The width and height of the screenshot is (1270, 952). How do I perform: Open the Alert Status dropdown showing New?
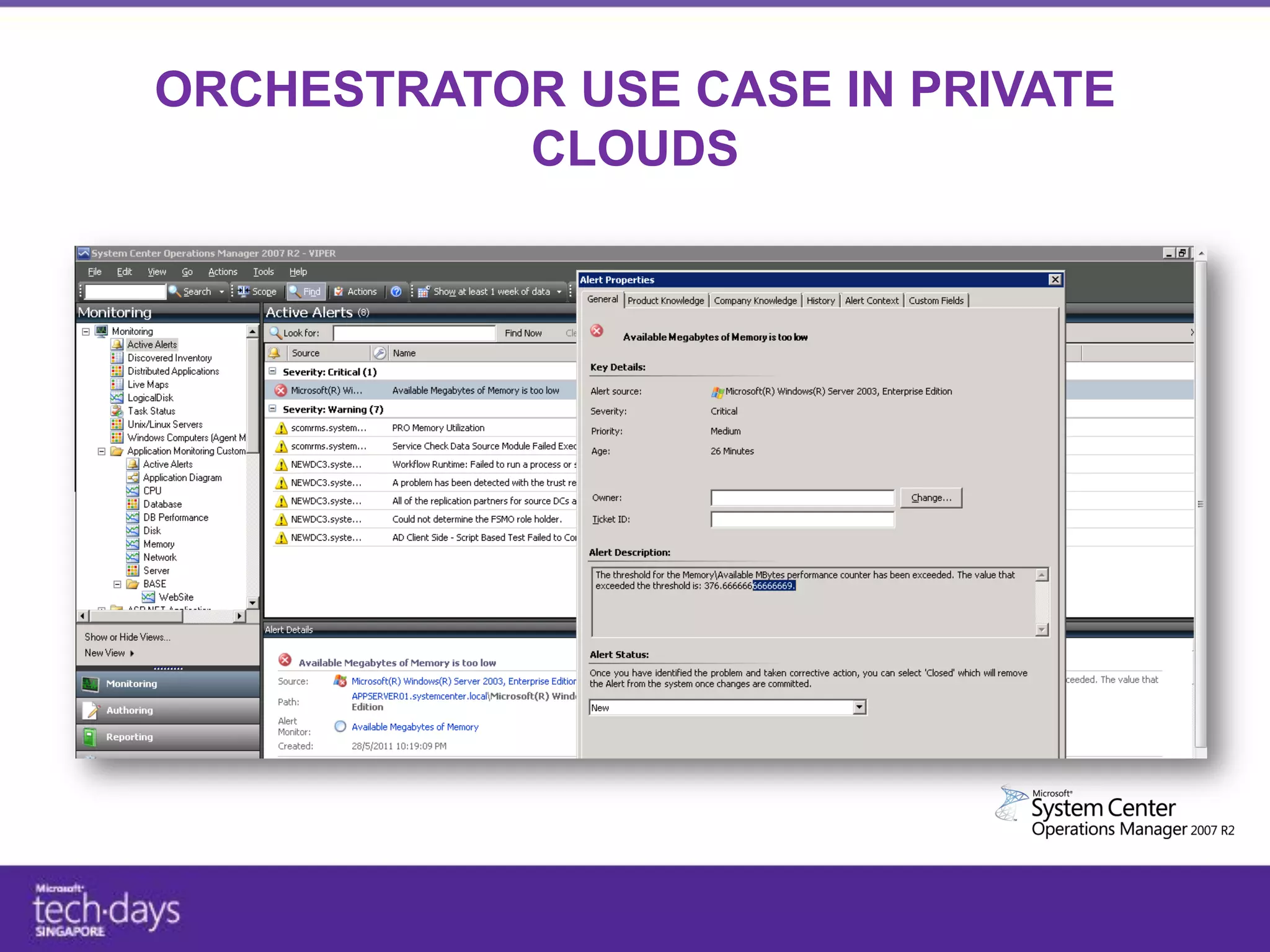[859, 707]
